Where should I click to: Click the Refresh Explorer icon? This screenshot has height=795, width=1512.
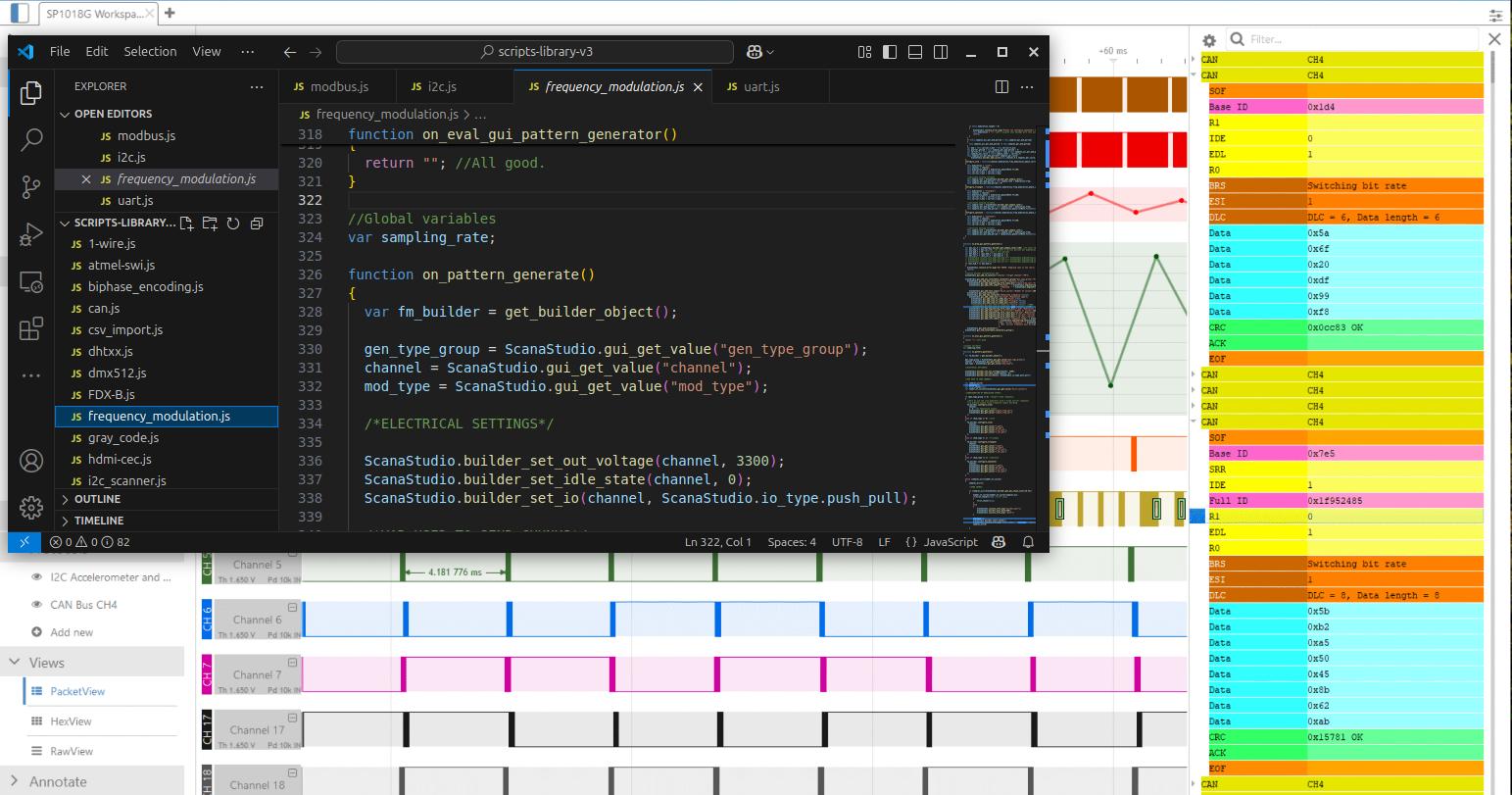(233, 224)
